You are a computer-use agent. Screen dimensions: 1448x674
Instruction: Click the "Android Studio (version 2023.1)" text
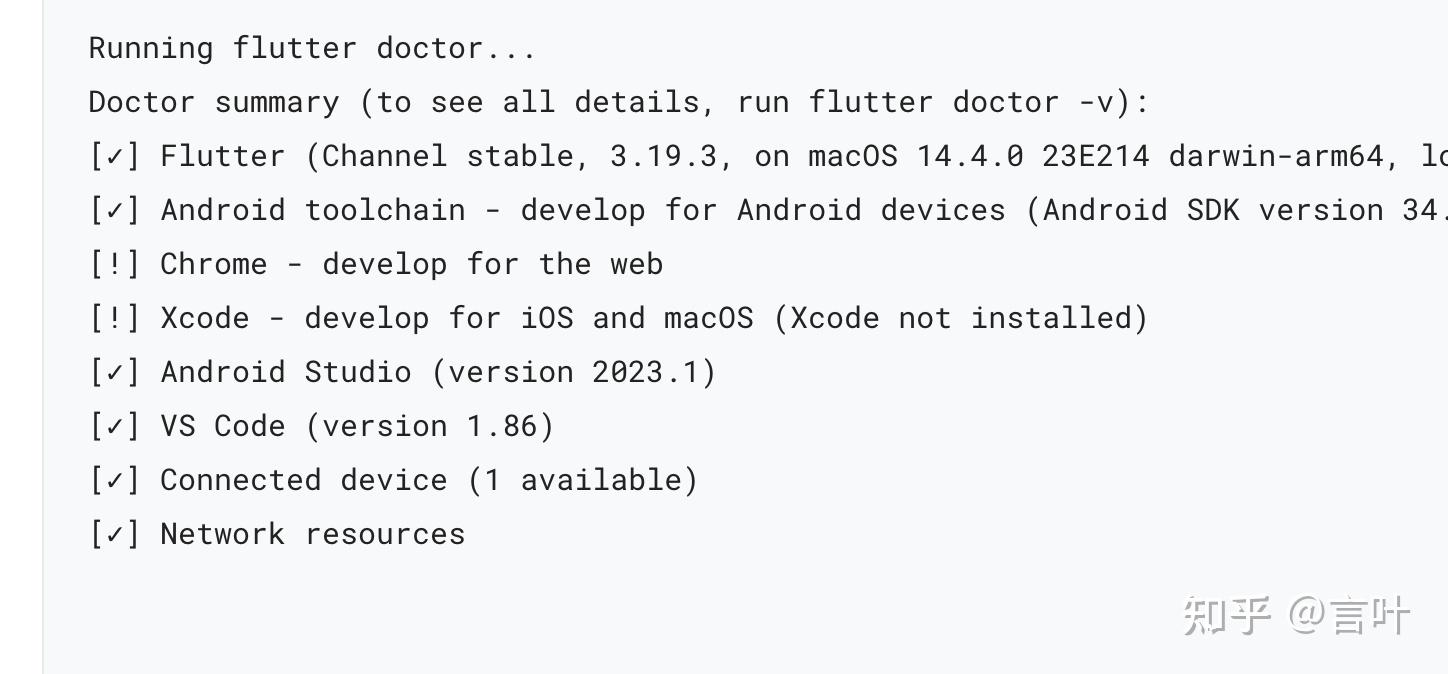438,372
